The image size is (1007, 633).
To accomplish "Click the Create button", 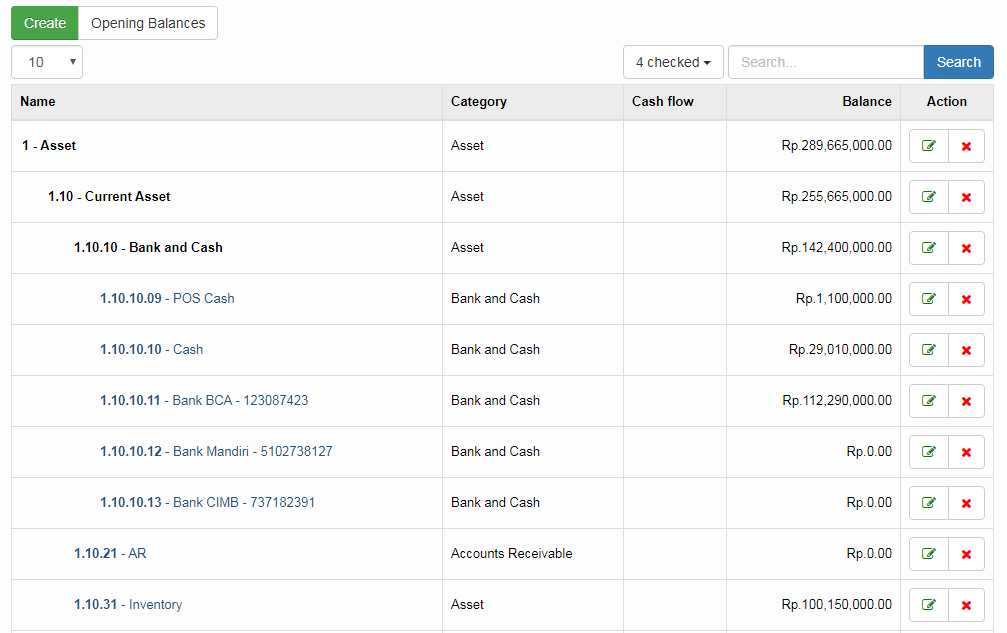I will [45, 23].
